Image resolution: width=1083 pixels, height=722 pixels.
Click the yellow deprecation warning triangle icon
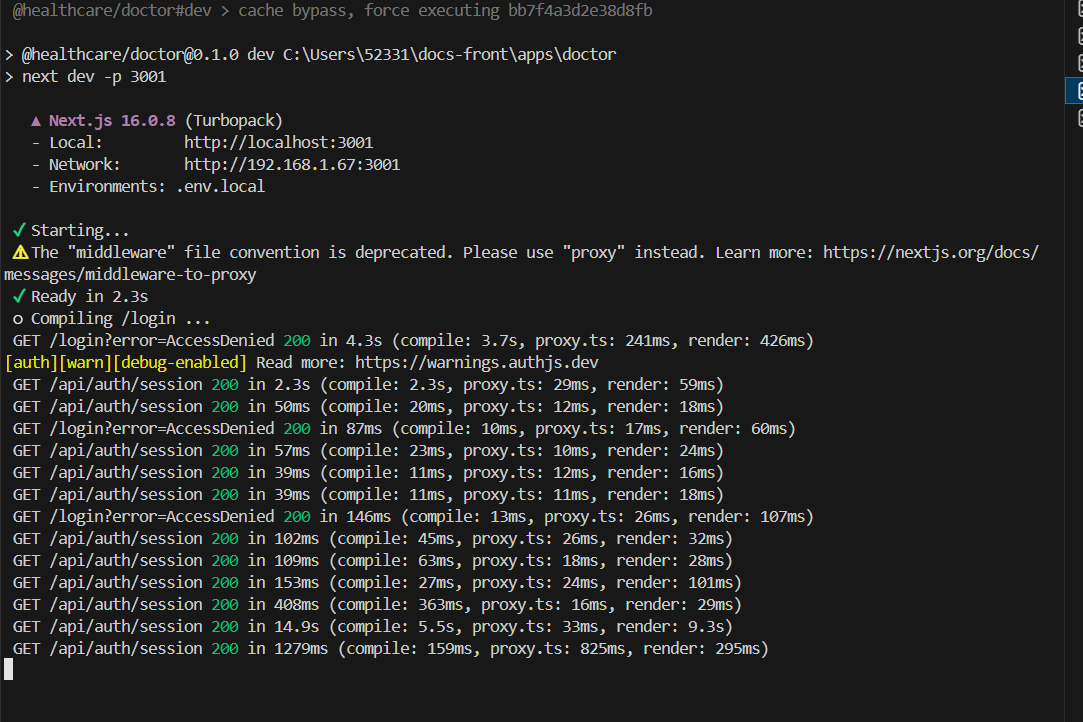tap(19, 253)
